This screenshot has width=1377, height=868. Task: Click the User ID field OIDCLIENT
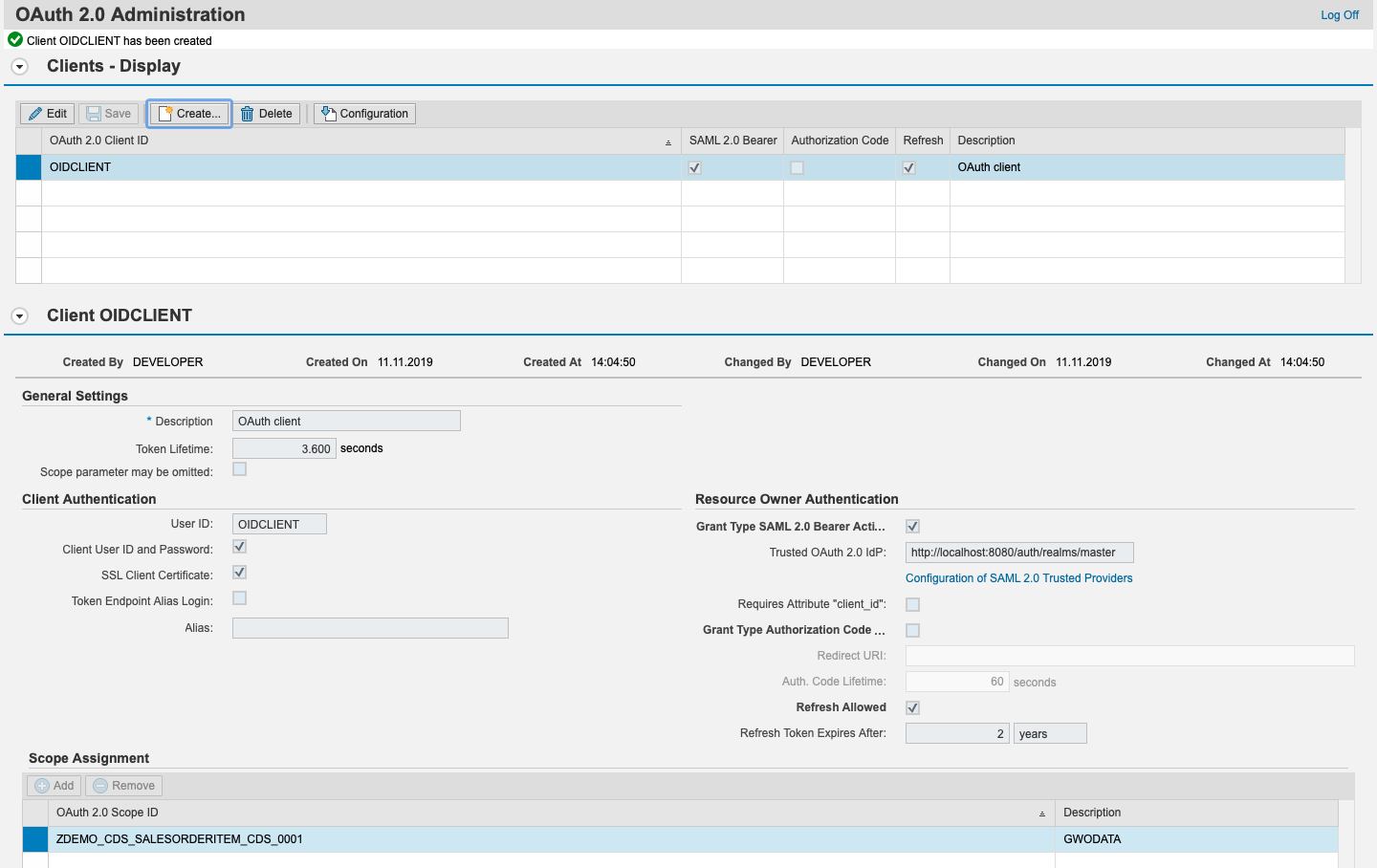click(279, 524)
